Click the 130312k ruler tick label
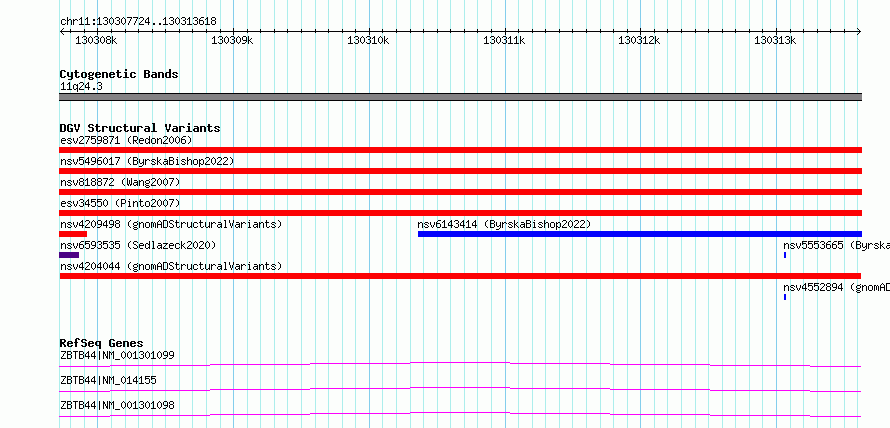The width and height of the screenshot is (890, 428). (639, 40)
